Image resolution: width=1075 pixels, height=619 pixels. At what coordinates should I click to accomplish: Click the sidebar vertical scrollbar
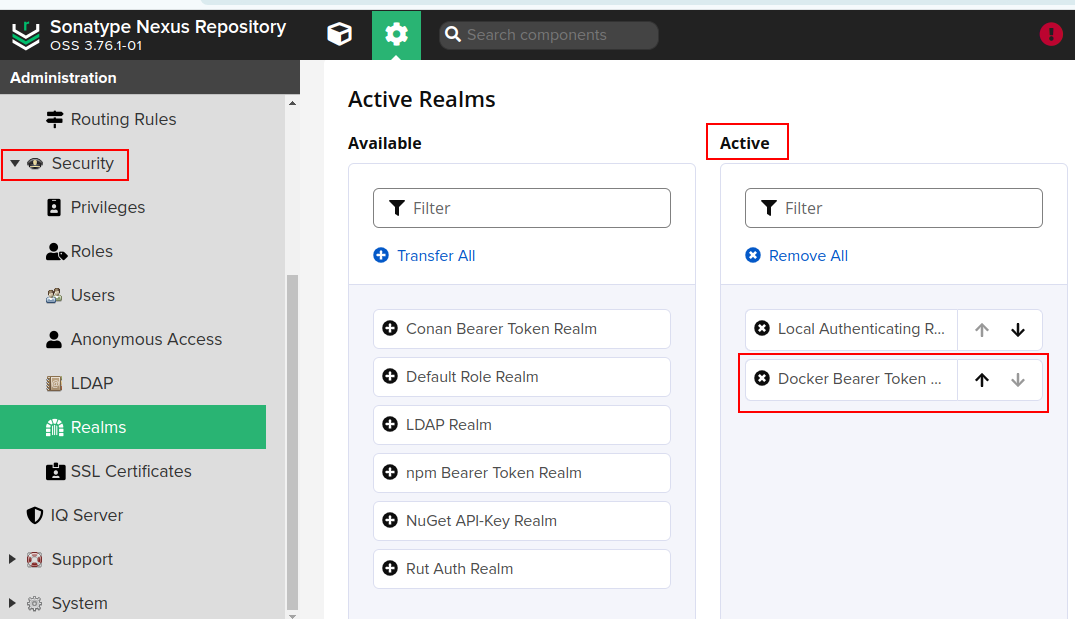pos(292,440)
